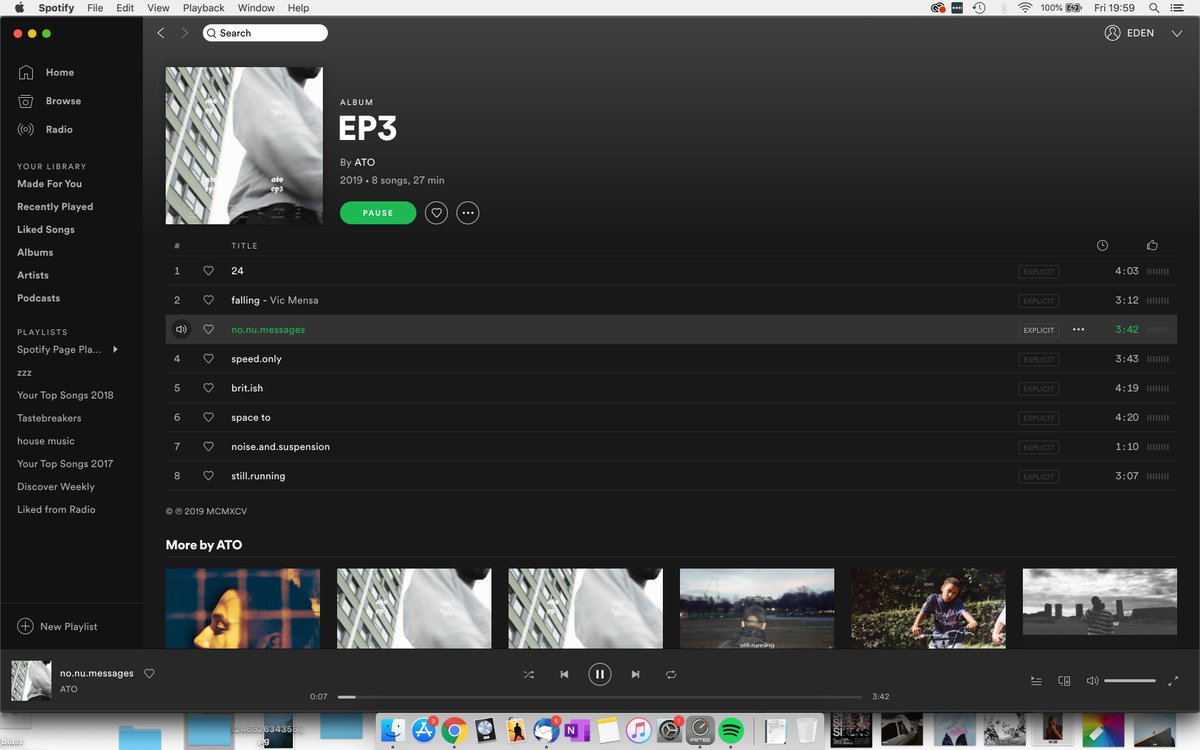1200x750 pixels.
Task: Open the EP3 album cover image
Action: pos(244,145)
